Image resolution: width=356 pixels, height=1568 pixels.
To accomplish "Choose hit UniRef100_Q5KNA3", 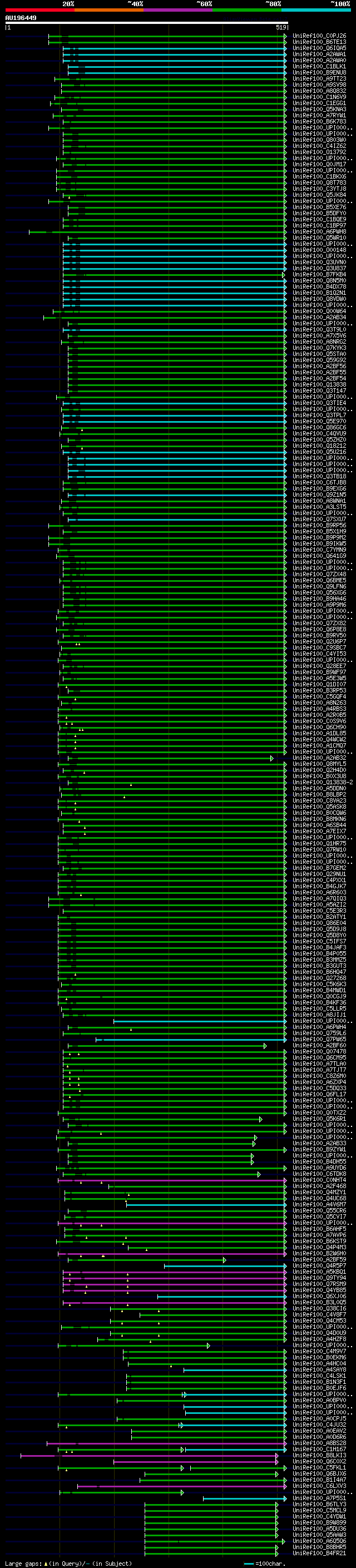I will tap(319, 109).
